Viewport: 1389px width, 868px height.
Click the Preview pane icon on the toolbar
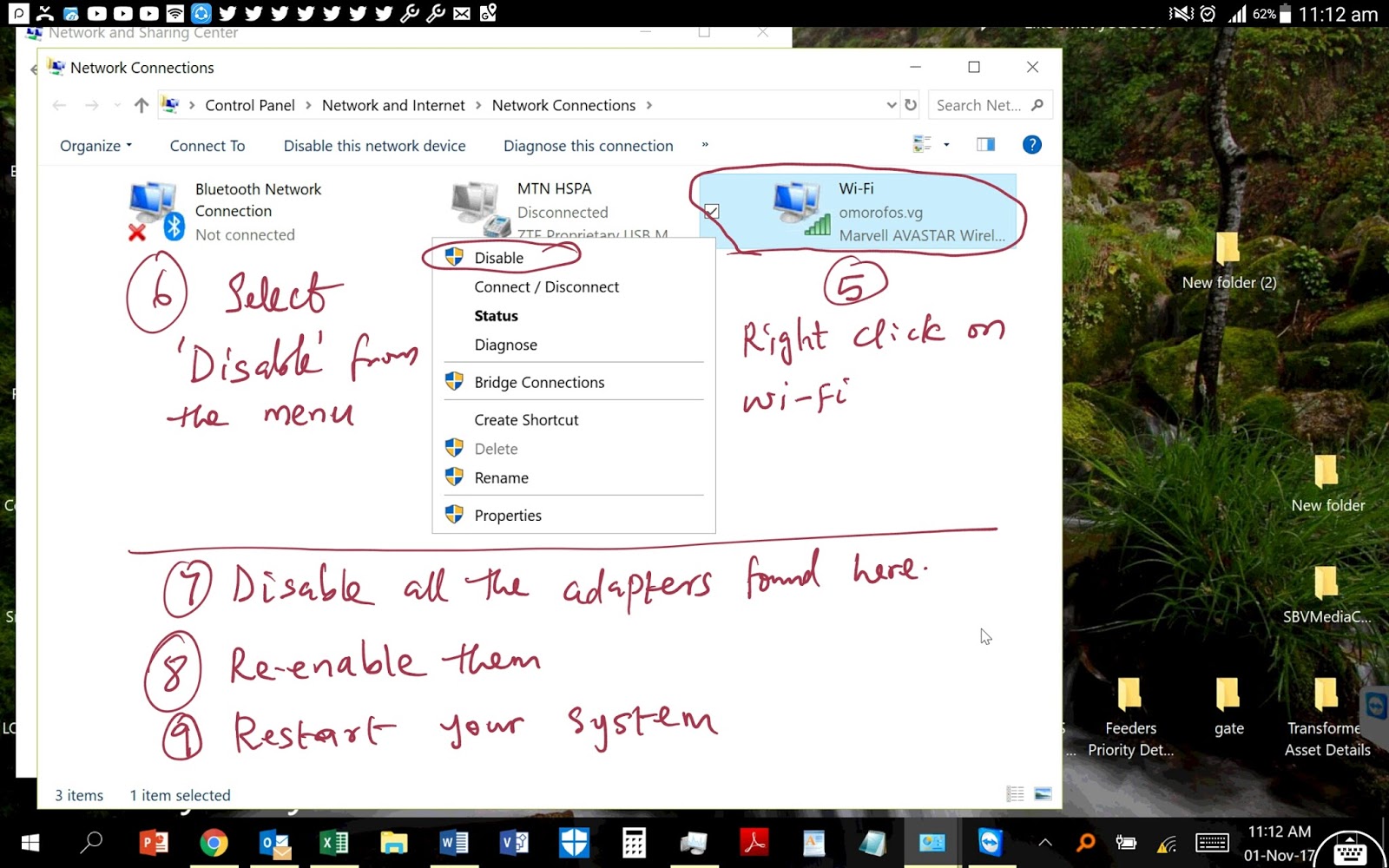point(985,144)
